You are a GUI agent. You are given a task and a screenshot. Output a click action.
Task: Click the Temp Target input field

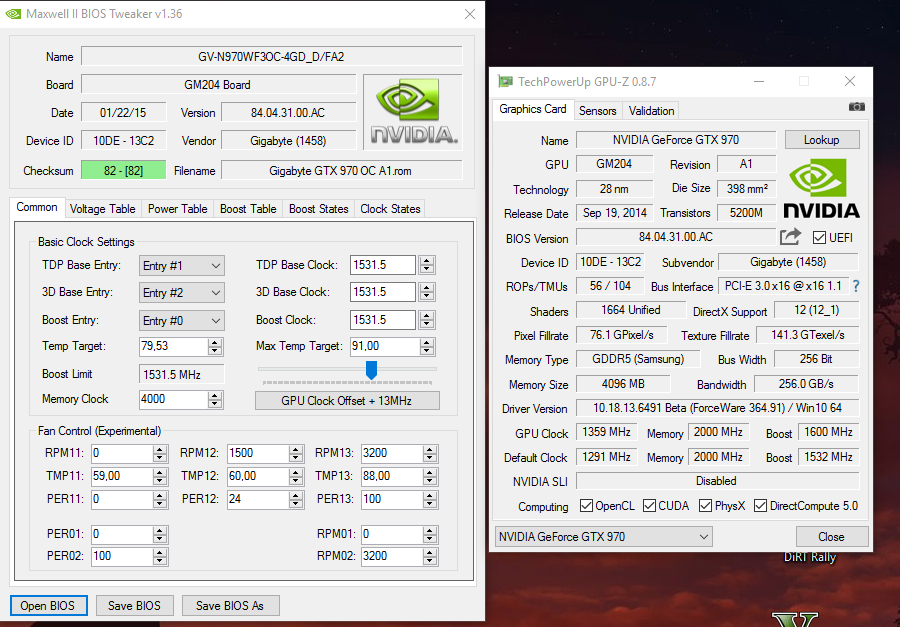point(173,346)
